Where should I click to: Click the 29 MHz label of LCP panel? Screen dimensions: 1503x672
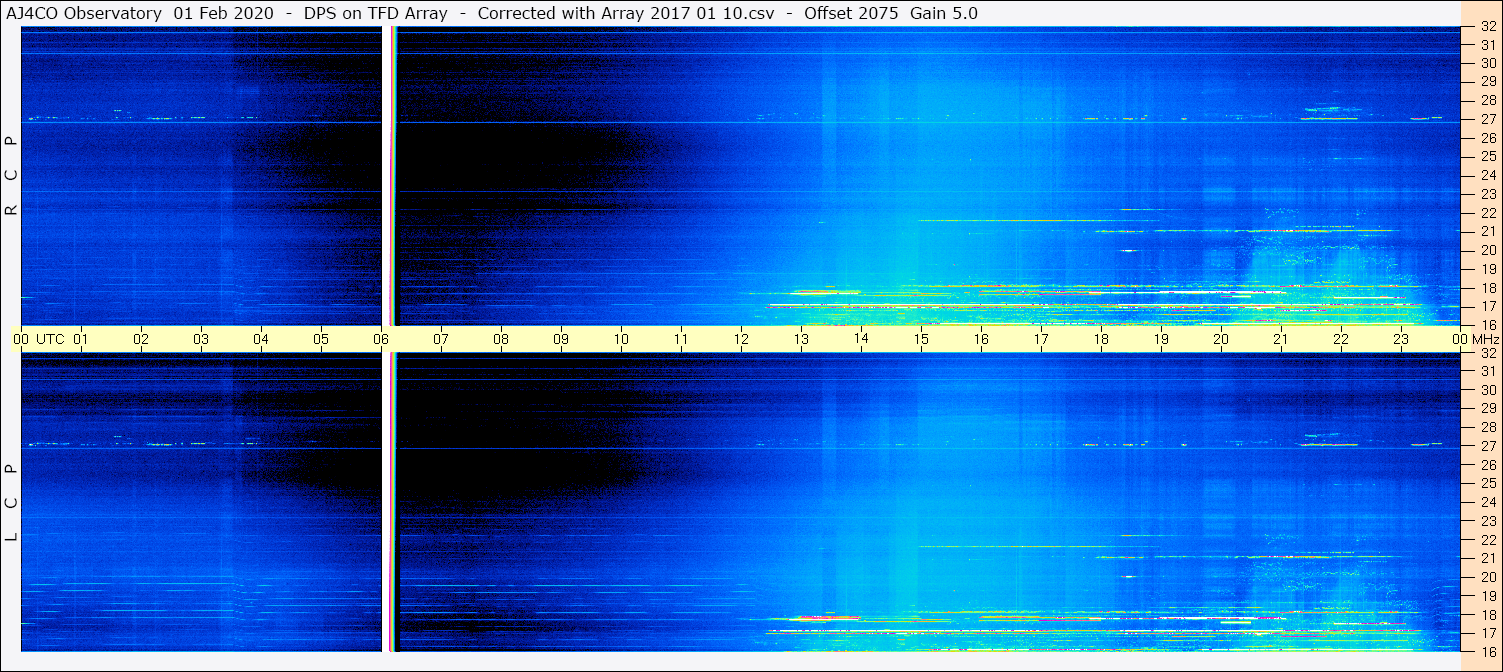[x=1488, y=409]
